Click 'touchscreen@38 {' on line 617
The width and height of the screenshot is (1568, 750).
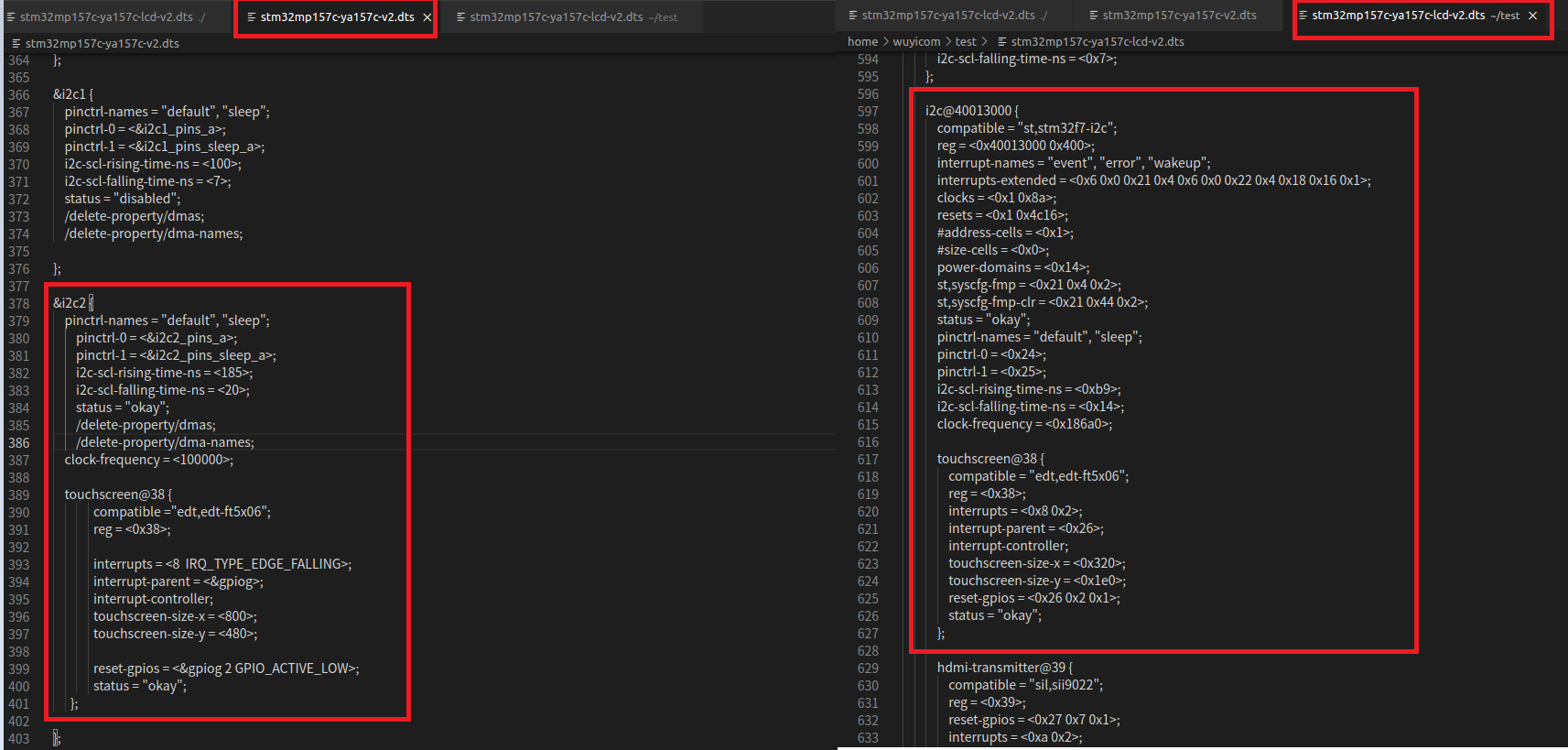pyautogui.click(x=990, y=459)
